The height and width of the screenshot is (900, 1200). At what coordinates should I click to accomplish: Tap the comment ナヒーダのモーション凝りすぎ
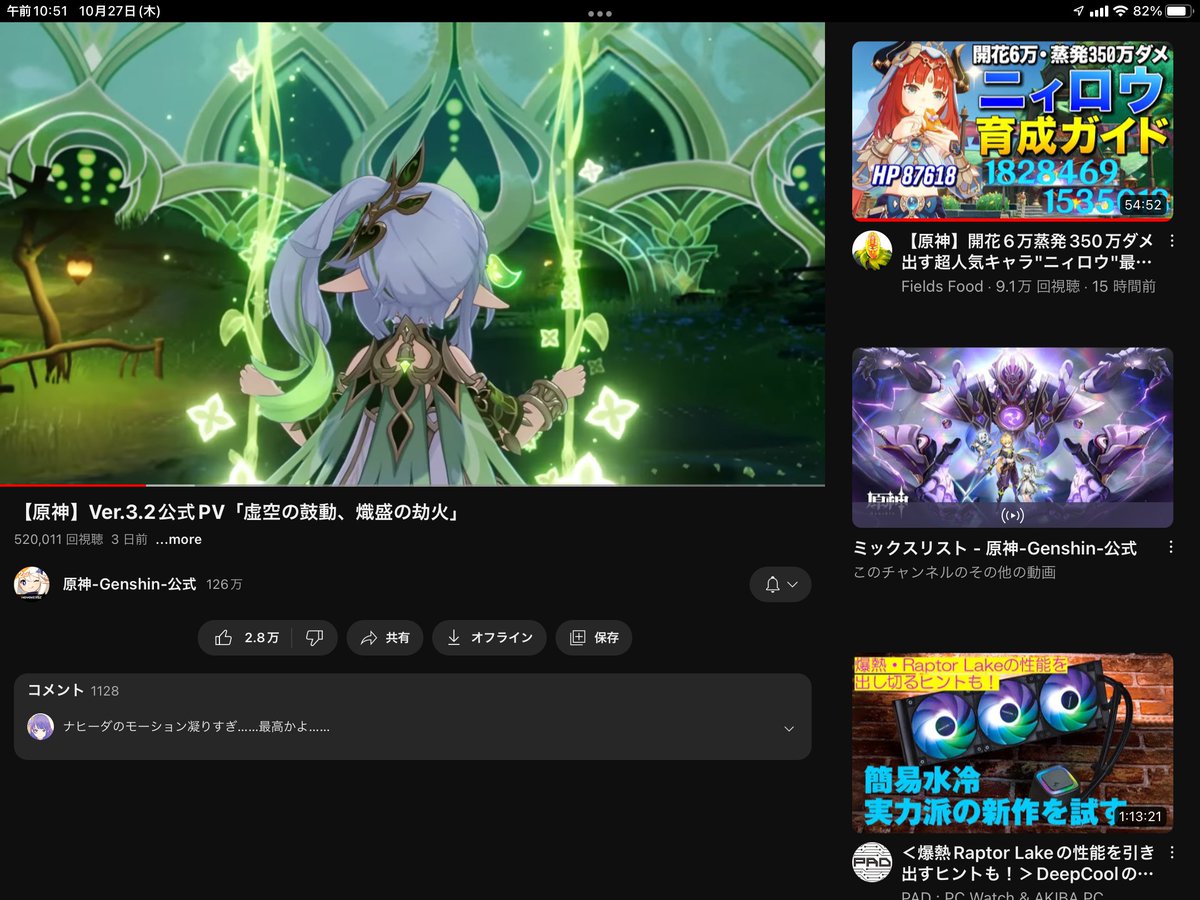pos(196,727)
